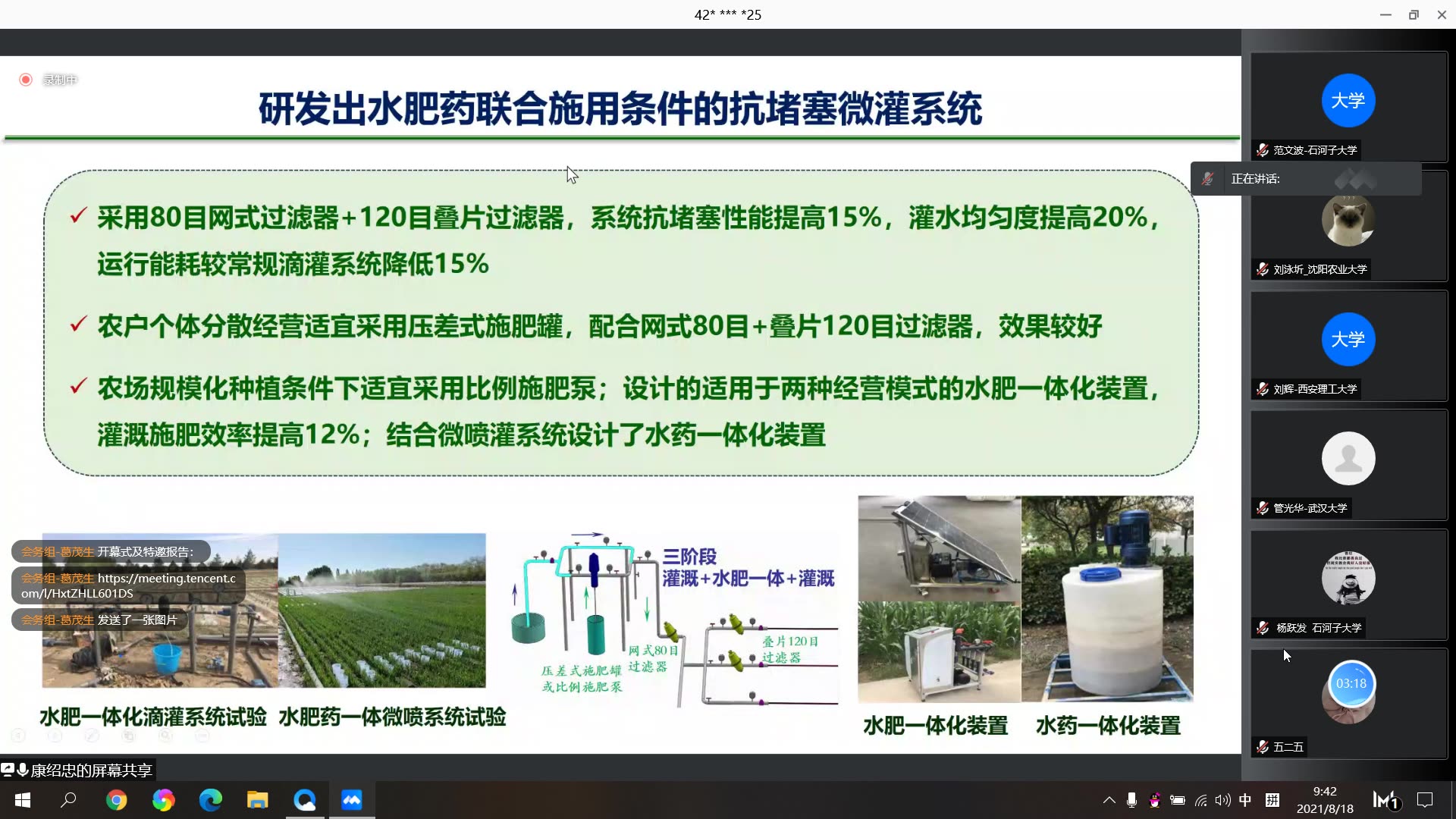Select 杨跃发 石河子大学 avatar picture
The image size is (1456, 819).
click(1348, 578)
